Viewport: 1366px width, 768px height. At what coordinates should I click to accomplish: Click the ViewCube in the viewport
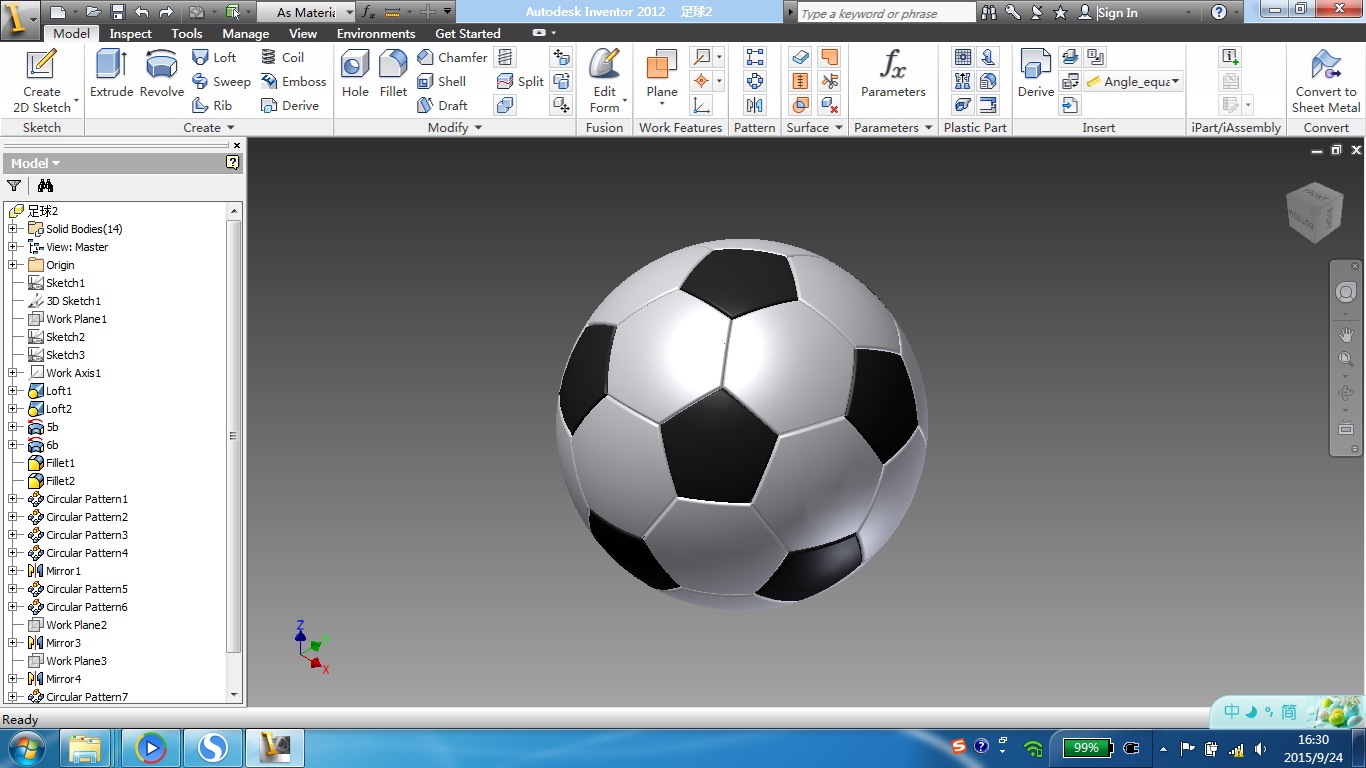(x=1312, y=212)
